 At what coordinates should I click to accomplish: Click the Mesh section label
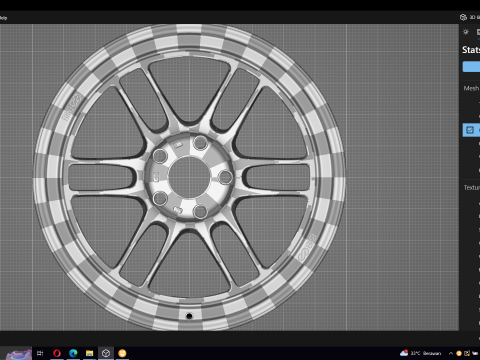coord(471,88)
